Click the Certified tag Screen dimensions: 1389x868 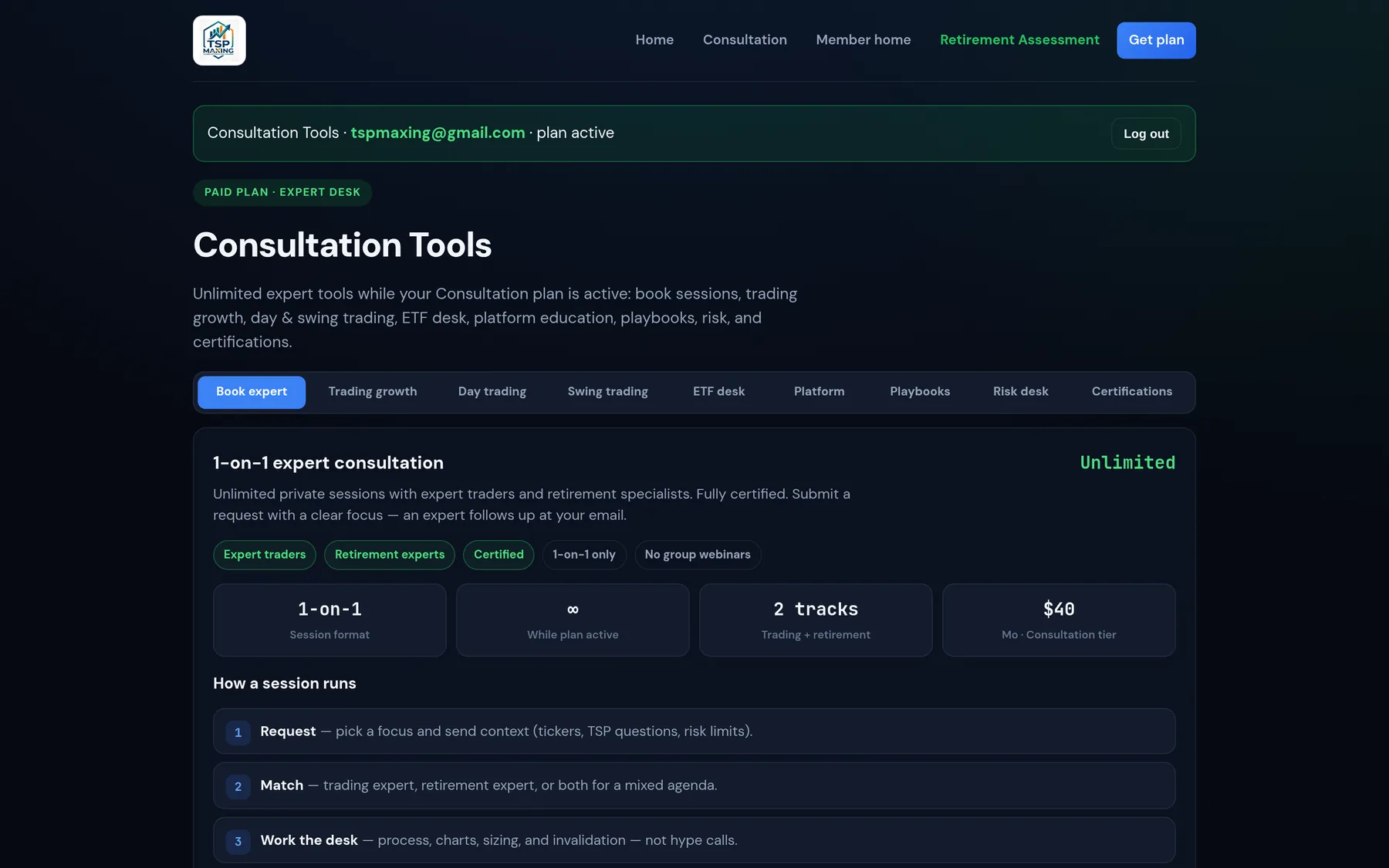click(498, 555)
